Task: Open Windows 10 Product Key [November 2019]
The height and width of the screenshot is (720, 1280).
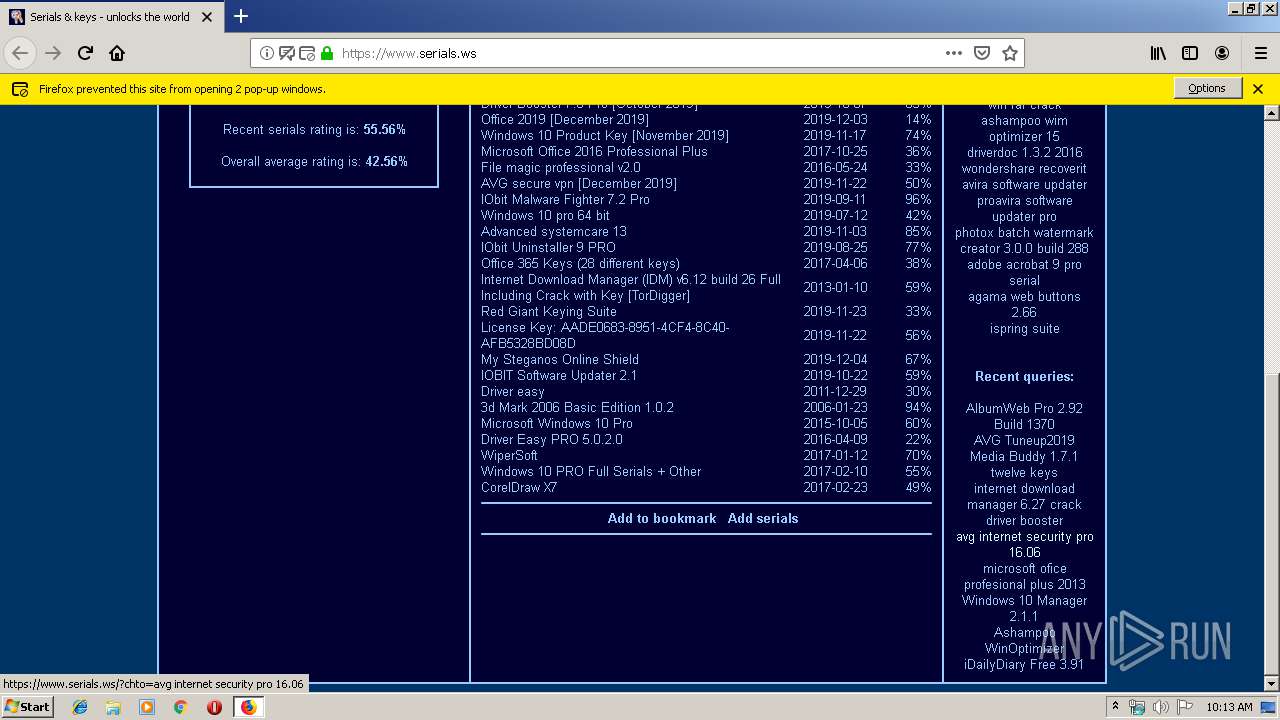Action: tap(605, 135)
